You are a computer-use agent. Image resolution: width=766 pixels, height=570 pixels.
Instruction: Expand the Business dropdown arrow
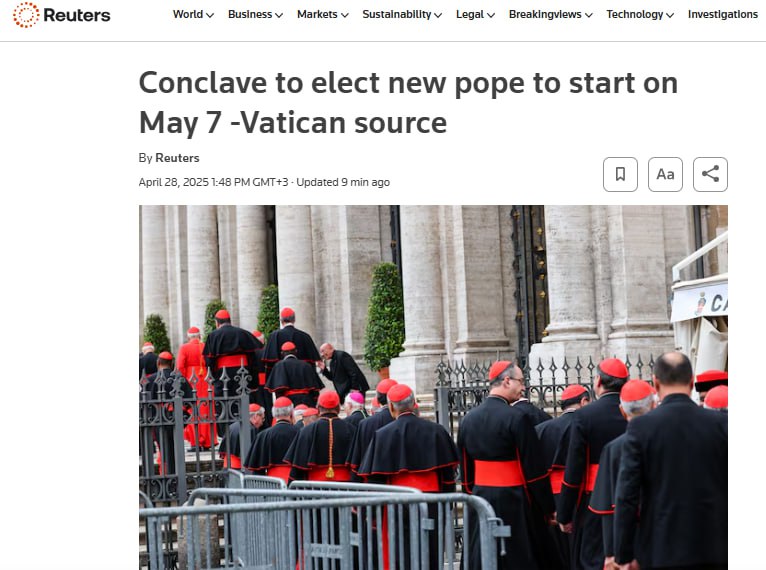[x=279, y=15]
